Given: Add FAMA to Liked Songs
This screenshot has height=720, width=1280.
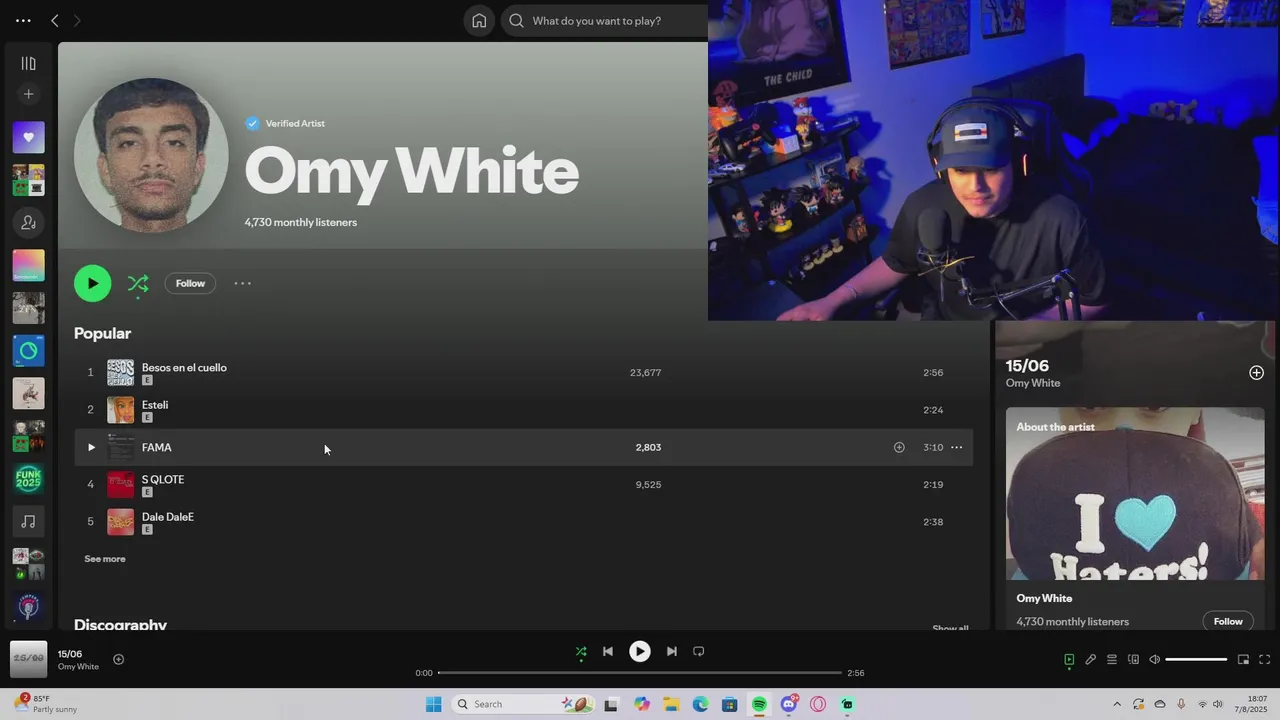Looking at the screenshot, I should coord(899,447).
